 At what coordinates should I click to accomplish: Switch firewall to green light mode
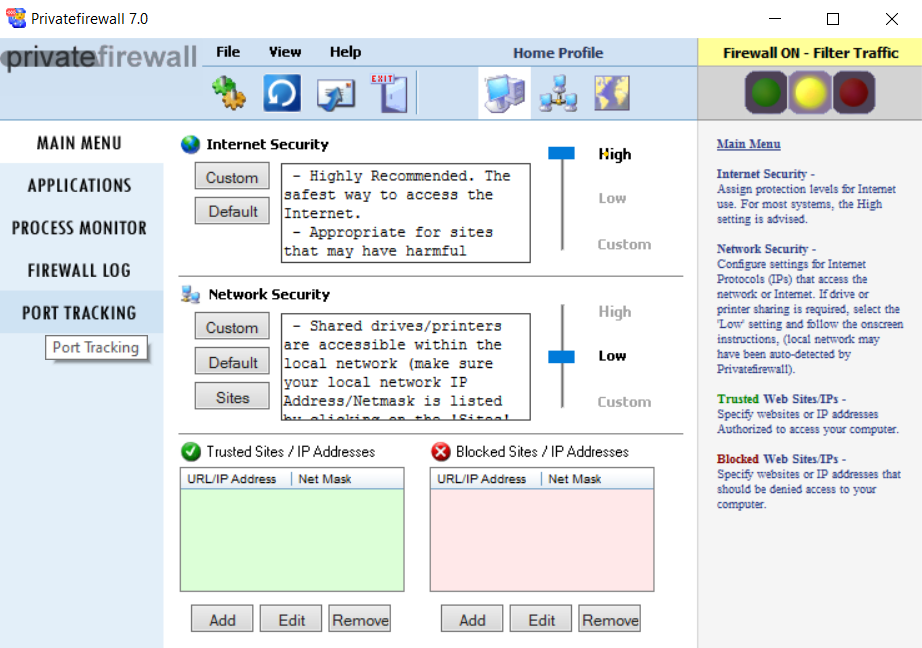click(766, 92)
